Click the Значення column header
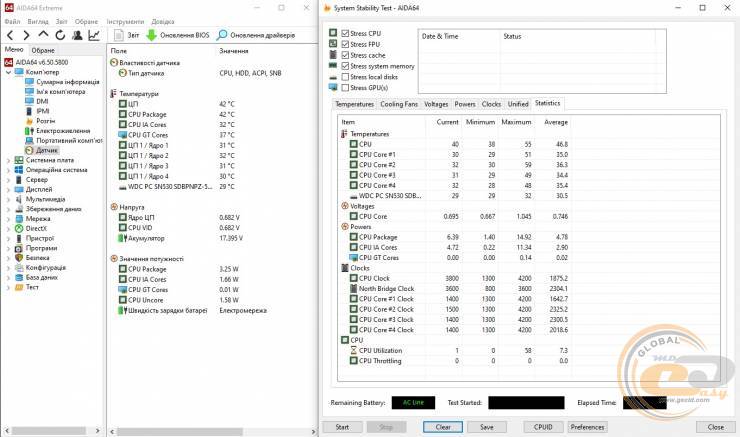 point(234,51)
